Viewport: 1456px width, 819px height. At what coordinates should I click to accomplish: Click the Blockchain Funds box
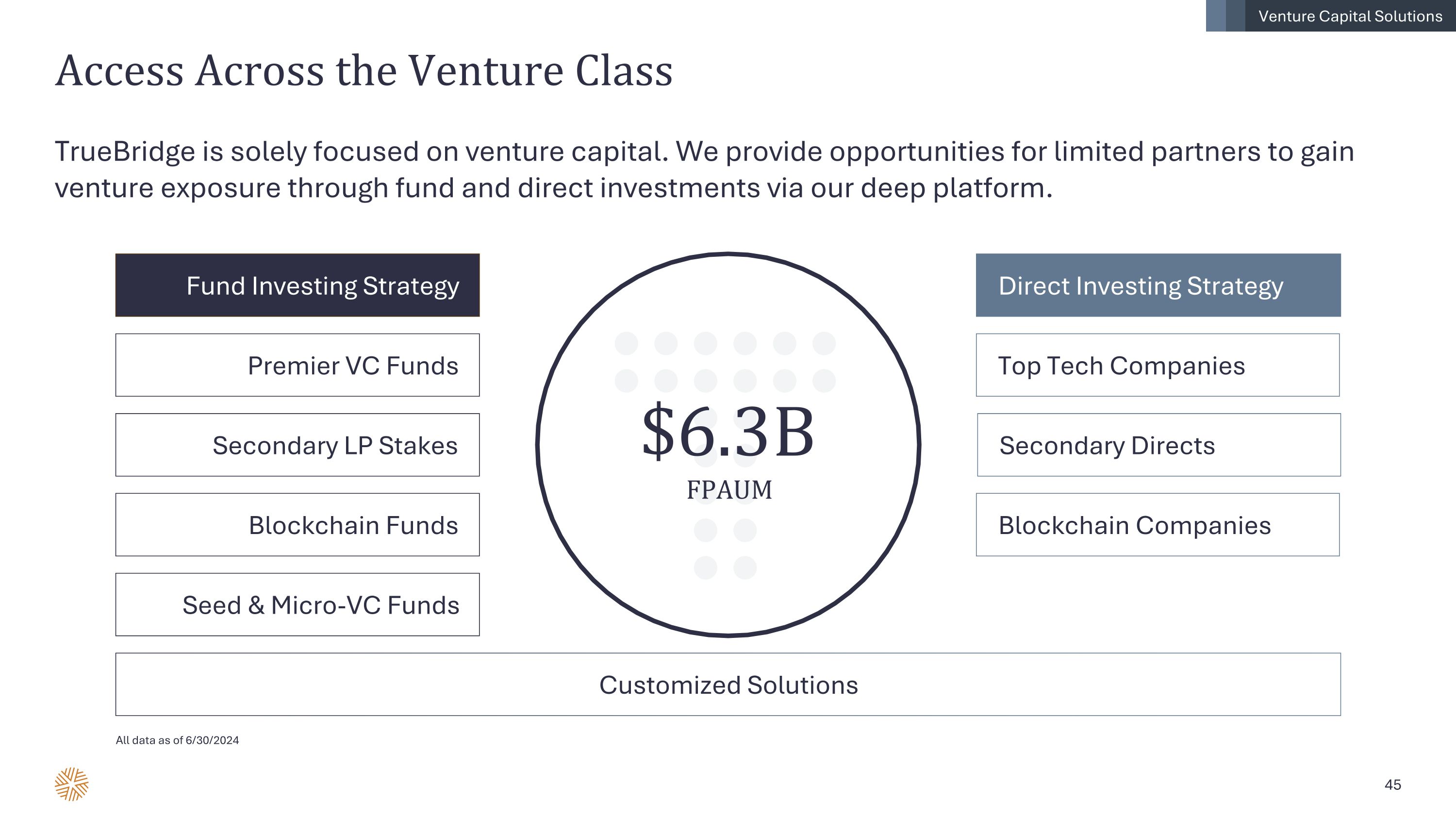coord(298,524)
